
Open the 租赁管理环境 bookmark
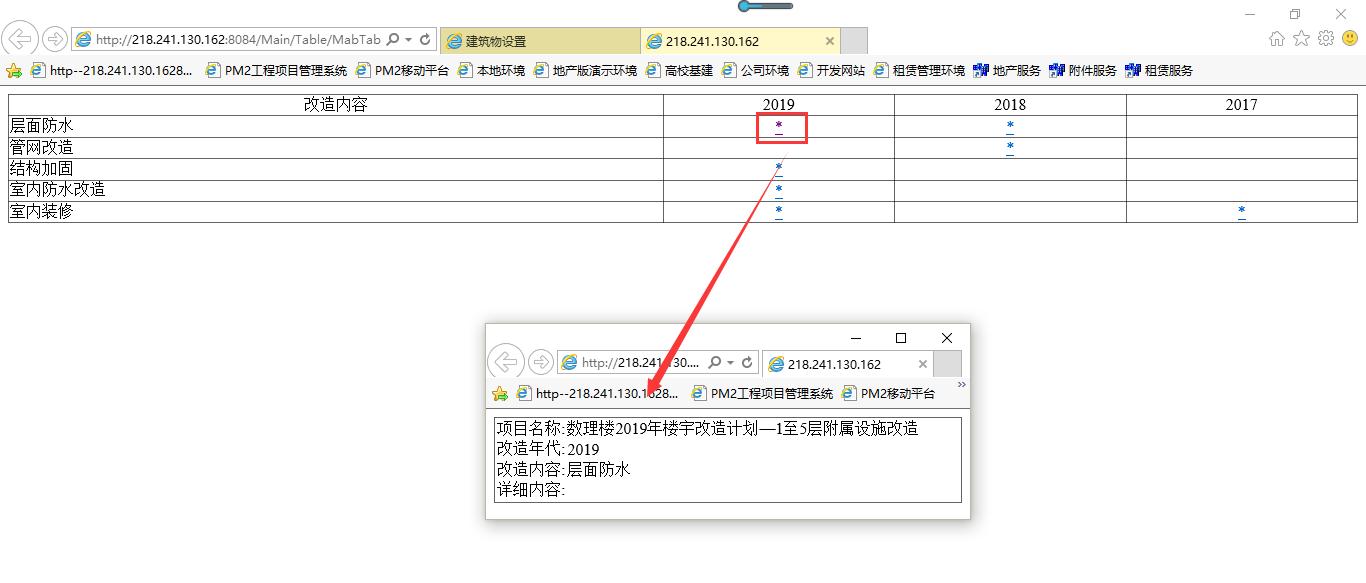(919, 71)
